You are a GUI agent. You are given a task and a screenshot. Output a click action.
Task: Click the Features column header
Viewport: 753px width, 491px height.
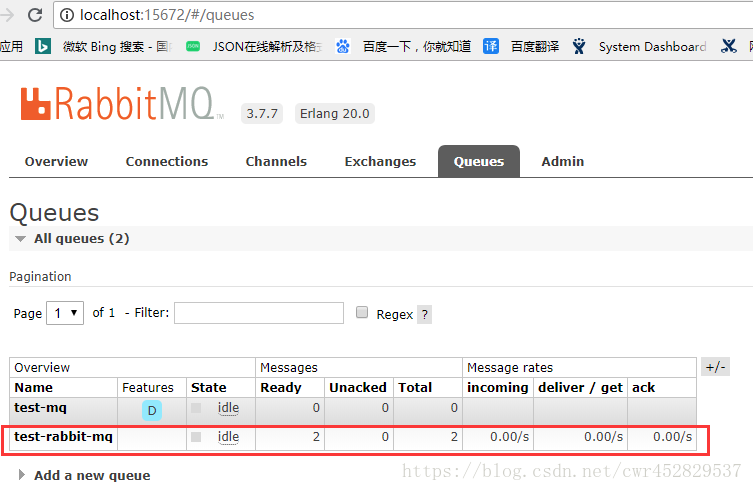(148, 387)
